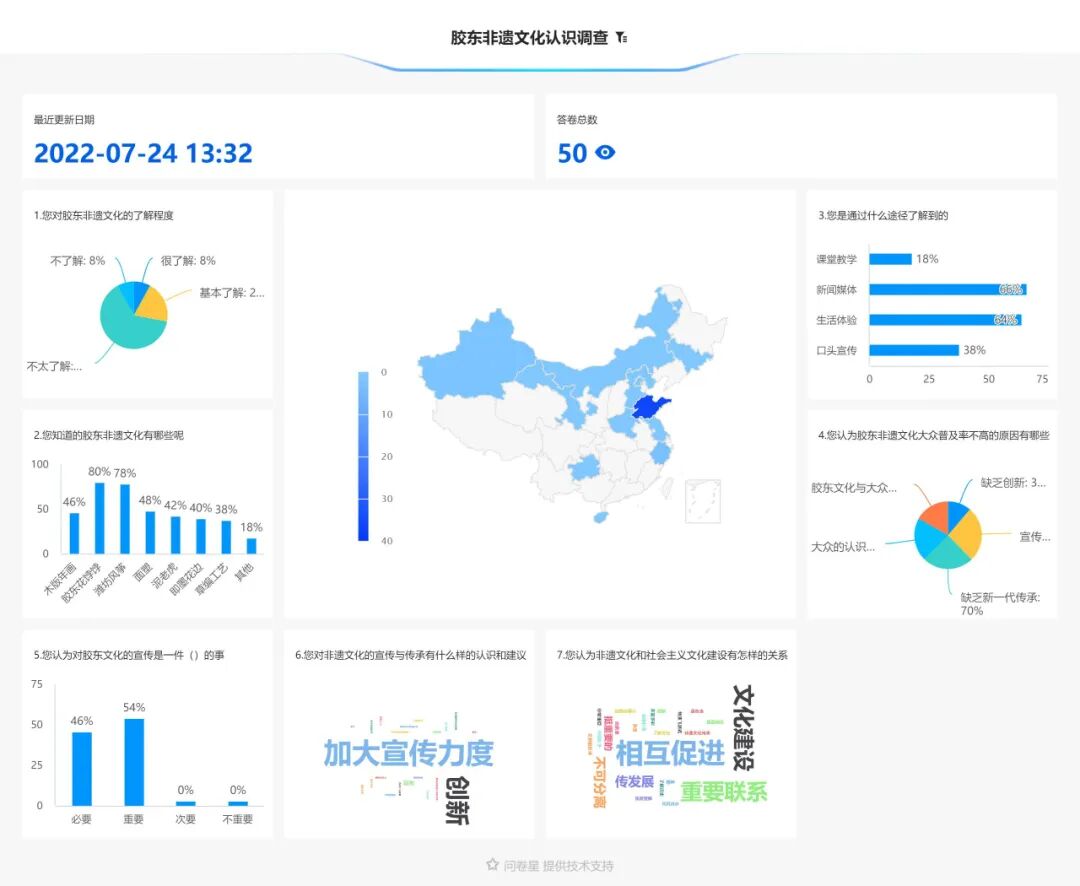Select the 最近更新日期 statistics card
The height and width of the screenshot is (886, 1080).
278,137
